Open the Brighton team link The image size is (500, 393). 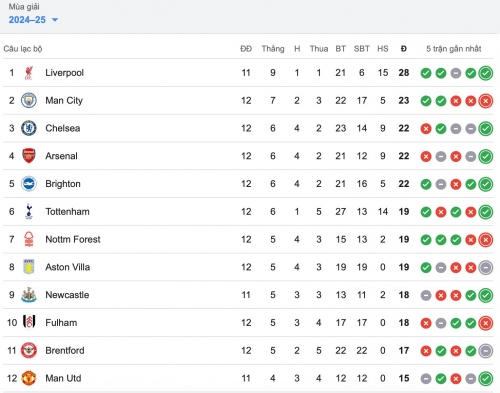pyautogui.click(x=63, y=184)
